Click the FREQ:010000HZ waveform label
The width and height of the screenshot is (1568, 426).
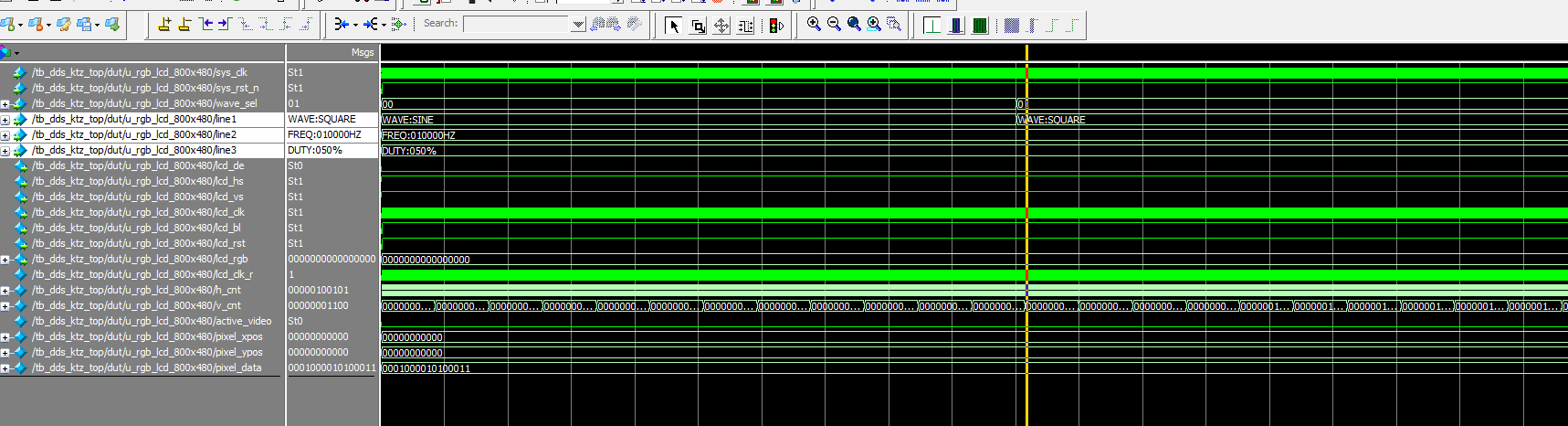click(418, 135)
